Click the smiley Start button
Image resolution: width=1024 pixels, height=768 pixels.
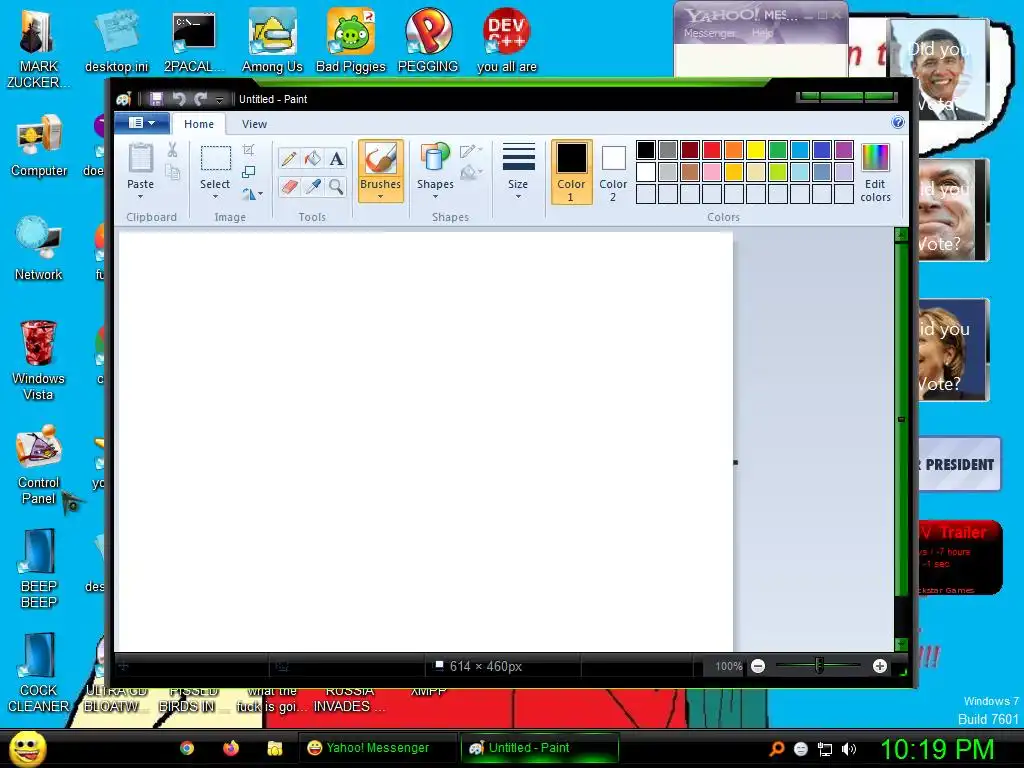pos(27,748)
